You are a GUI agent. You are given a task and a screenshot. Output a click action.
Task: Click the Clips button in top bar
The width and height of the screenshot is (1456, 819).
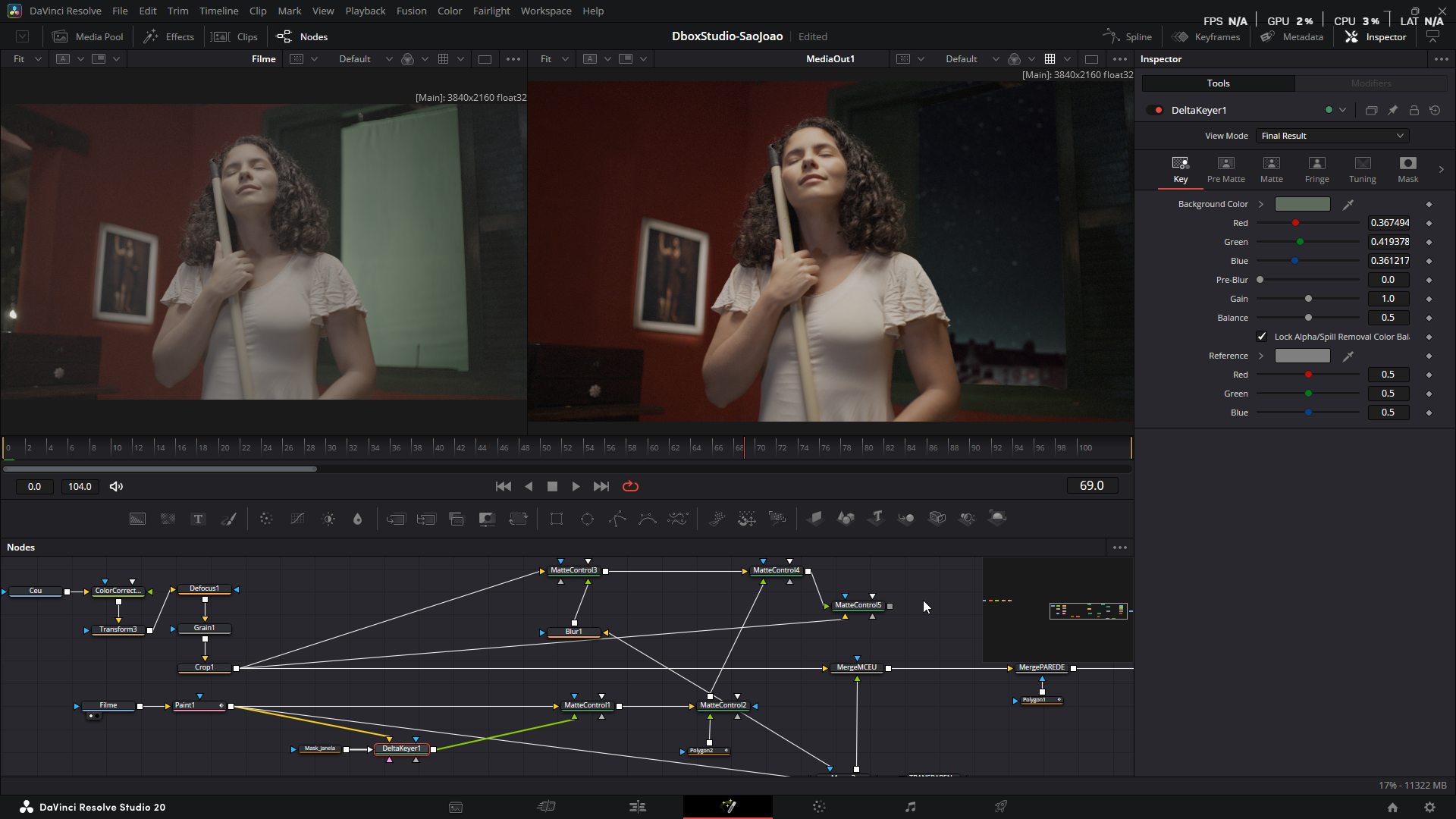pyautogui.click(x=235, y=37)
